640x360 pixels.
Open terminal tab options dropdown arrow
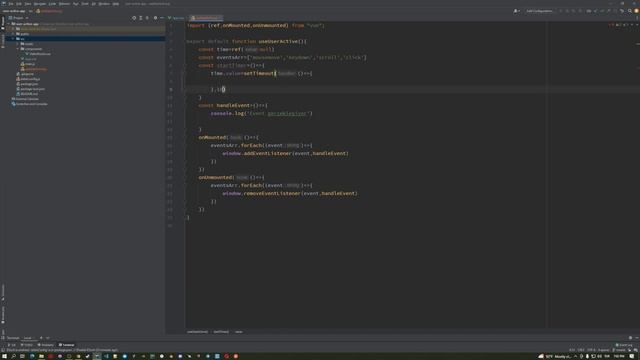click(x=48, y=338)
